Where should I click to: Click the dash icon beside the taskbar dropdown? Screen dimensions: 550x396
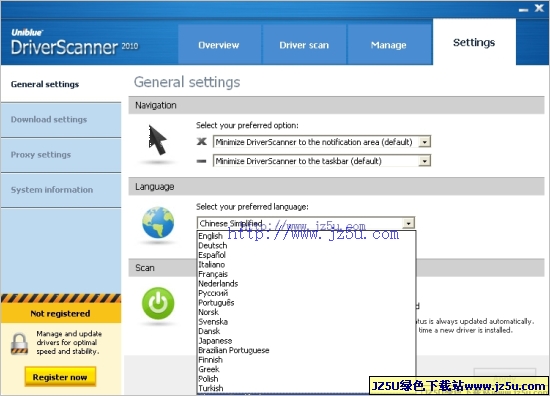pyautogui.click(x=201, y=161)
